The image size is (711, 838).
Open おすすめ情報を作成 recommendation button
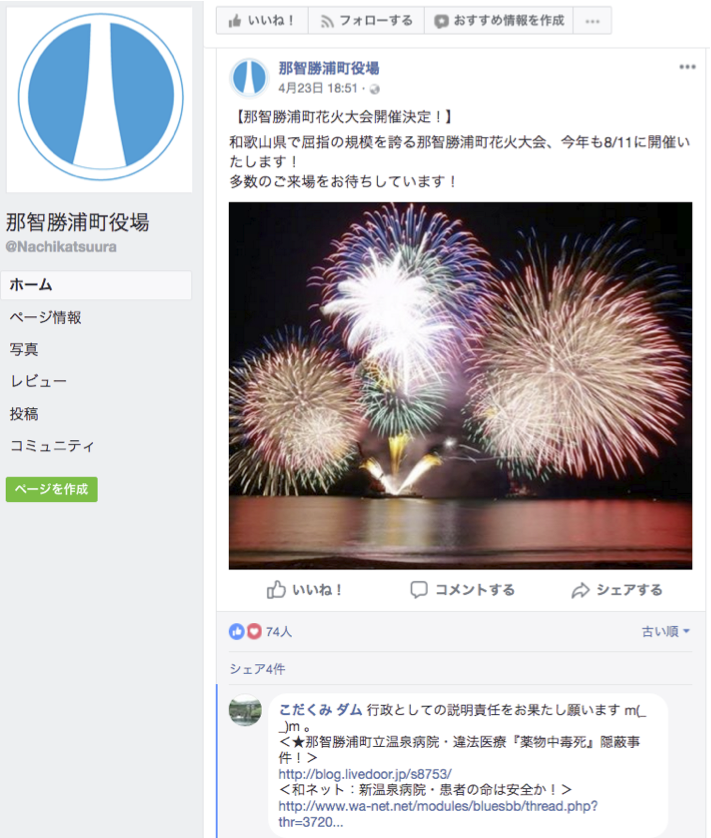coord(499,21)
